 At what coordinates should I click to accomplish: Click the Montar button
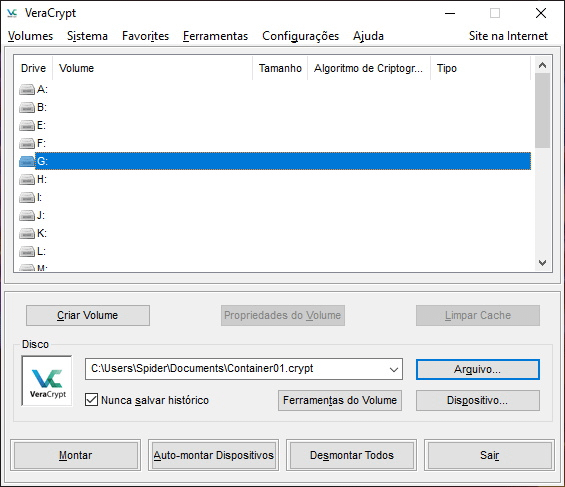point(75,455)
